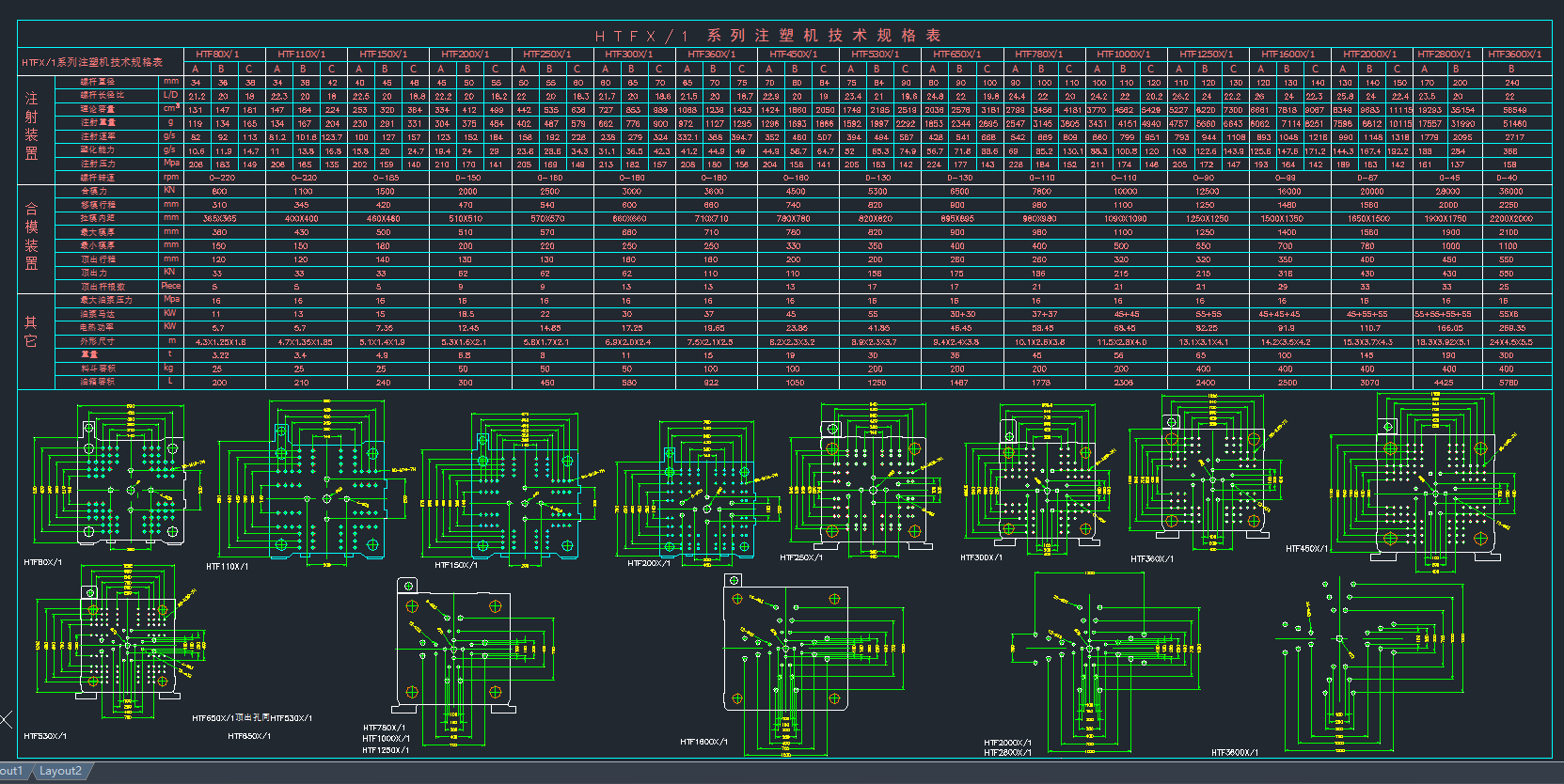Select the HTF3600X/1 column header in table
This screenshot has height=784, width=1564.
point(1514,55)
